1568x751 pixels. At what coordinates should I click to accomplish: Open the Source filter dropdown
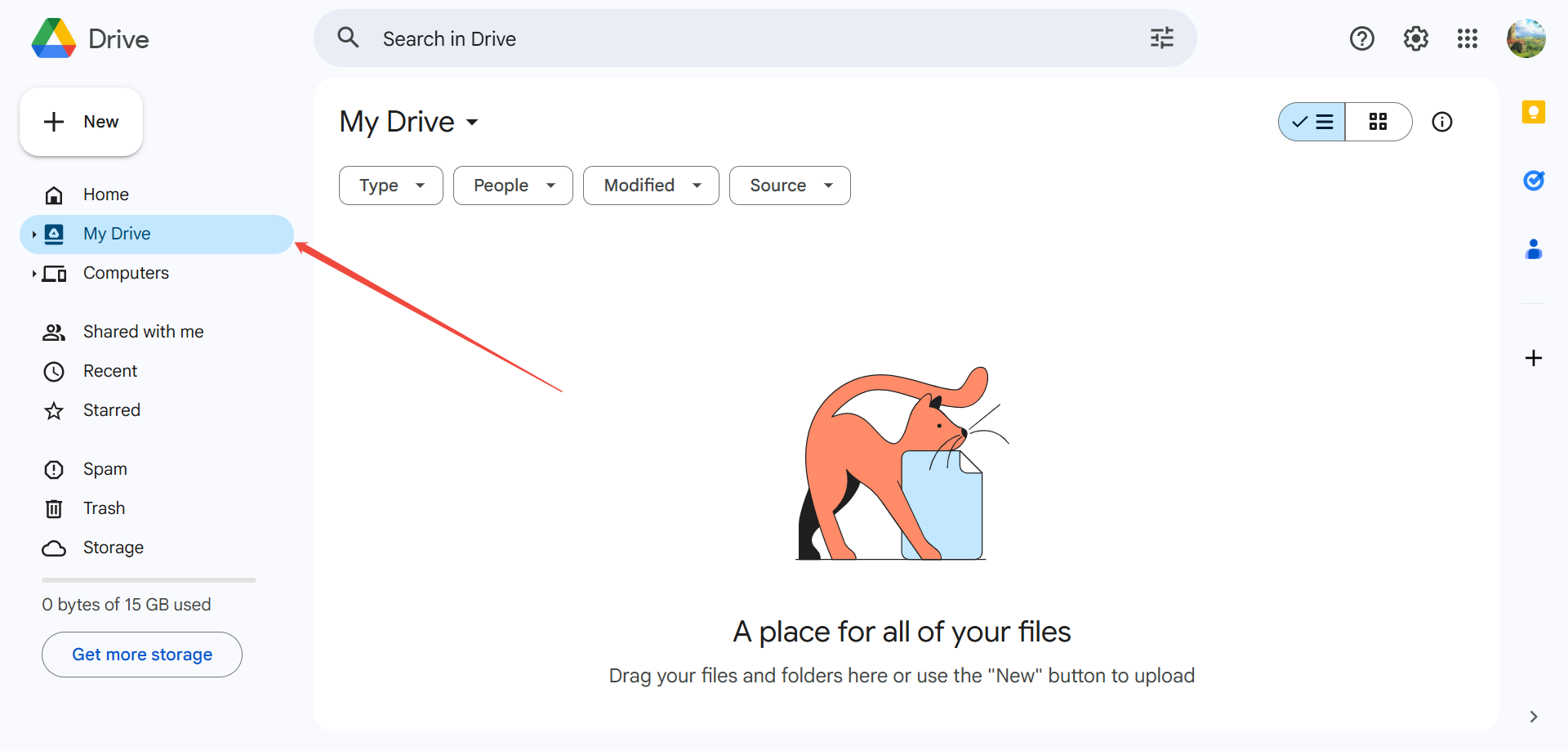790,186
